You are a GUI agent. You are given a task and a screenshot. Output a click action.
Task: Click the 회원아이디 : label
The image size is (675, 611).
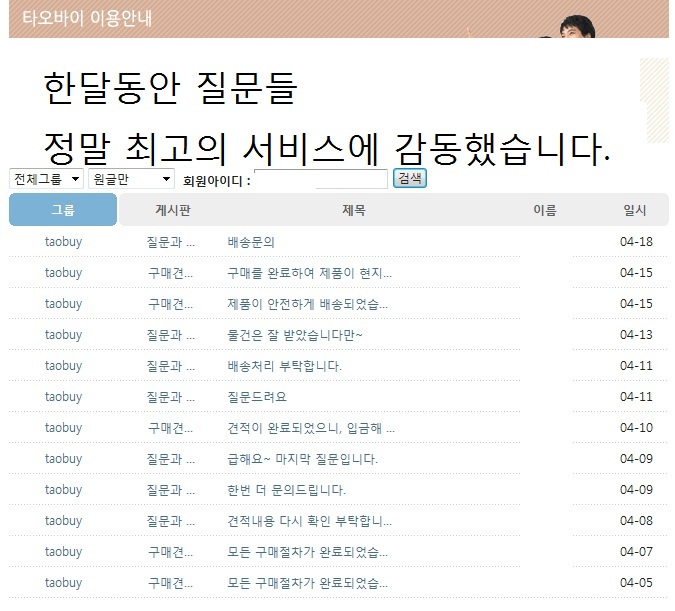217,180
